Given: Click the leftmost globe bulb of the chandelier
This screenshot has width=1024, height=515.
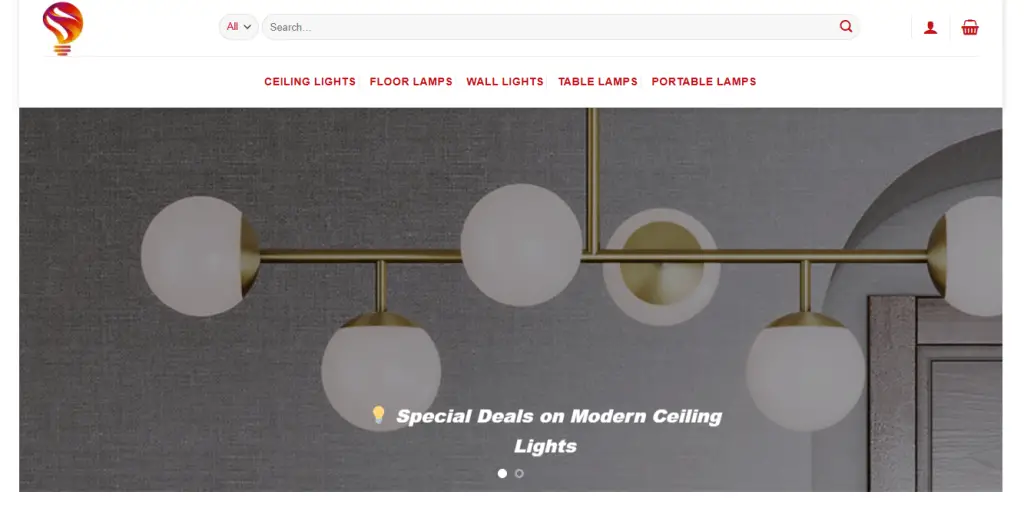Looking at the screenshot, I should [199, 256].
